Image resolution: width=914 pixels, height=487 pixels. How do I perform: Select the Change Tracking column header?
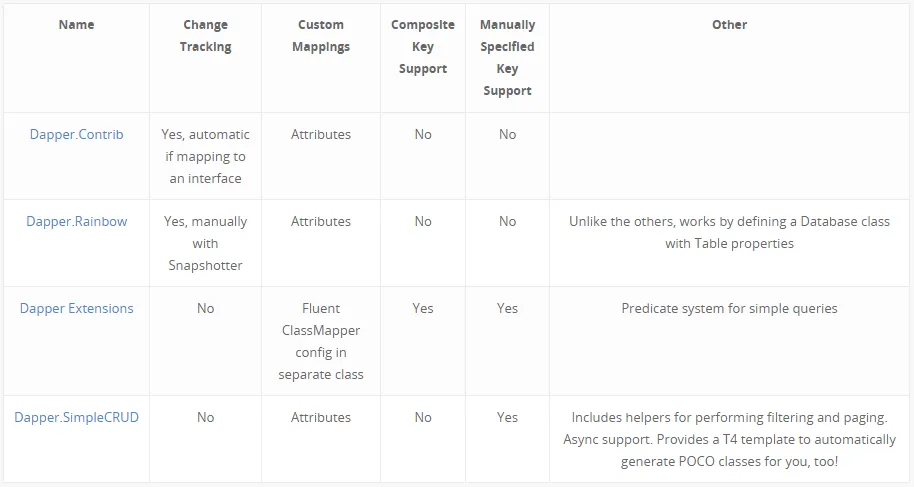pyautogui.click(x=205, y=35)
